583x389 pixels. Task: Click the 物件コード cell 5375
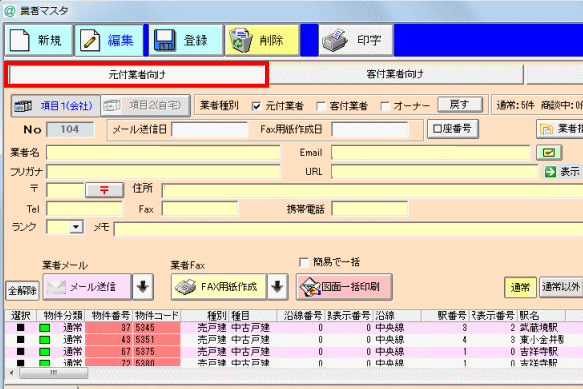click(x=157, y=351)
